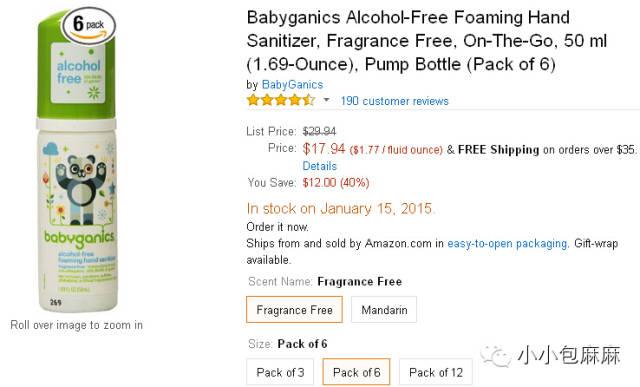Click the babyganics logo on bottle

click(x=79, y=238)
